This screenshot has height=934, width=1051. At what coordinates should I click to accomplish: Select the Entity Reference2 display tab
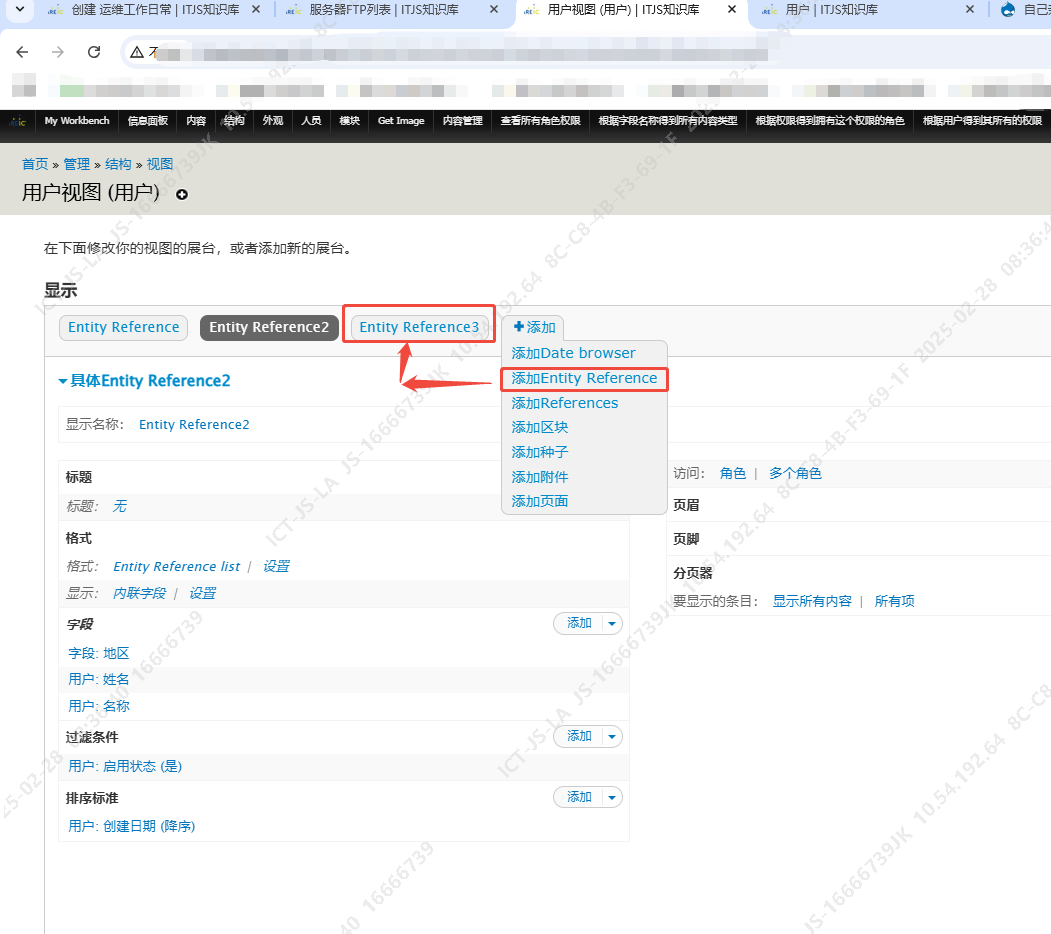[269, 327]
